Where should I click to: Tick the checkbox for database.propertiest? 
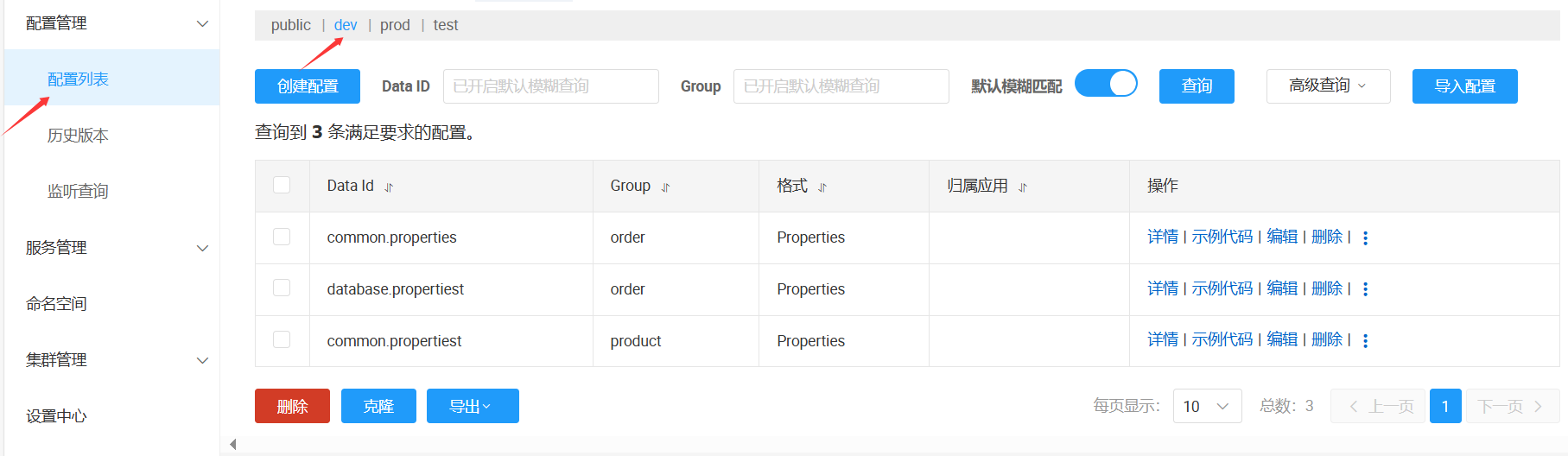[x=282, y=288]
